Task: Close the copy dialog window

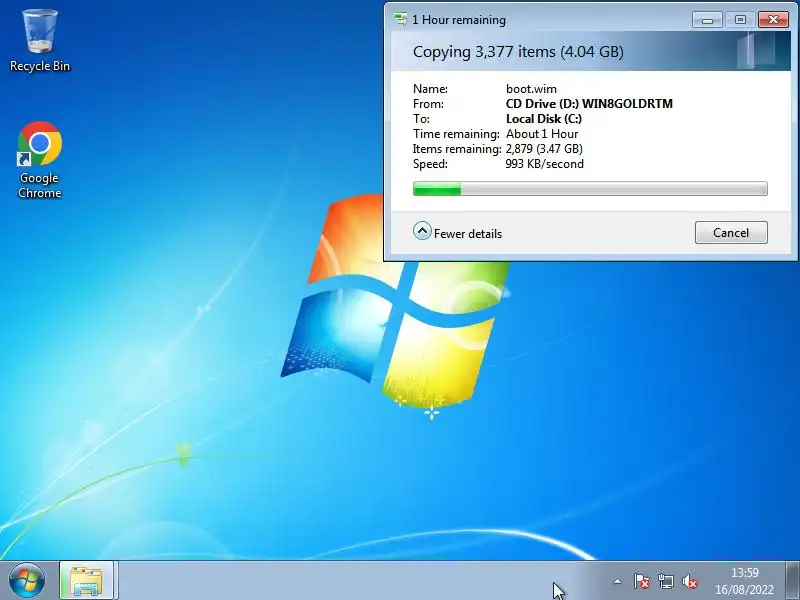Action: tap(773, 20)
